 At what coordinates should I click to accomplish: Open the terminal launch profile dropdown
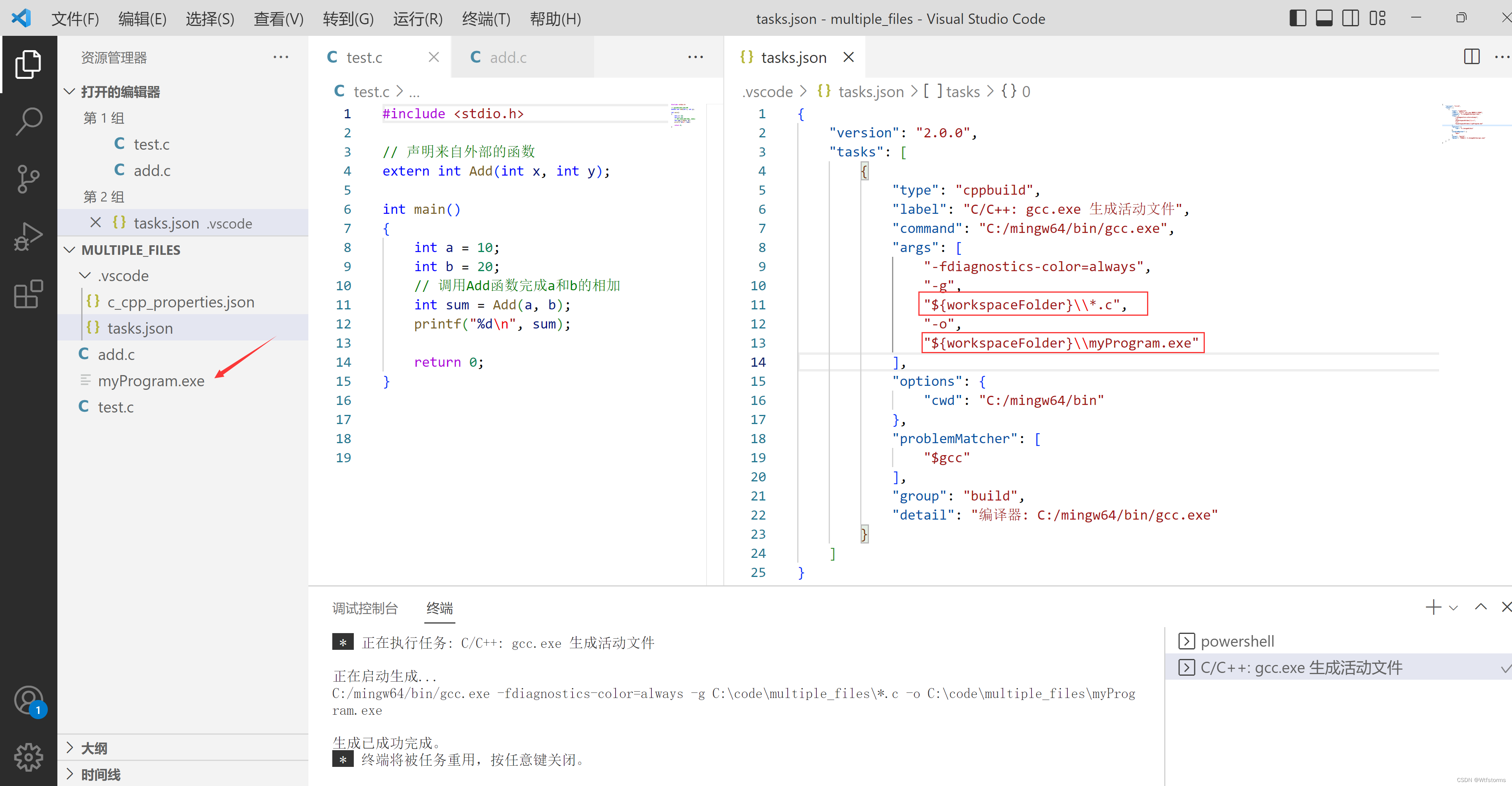[1453, 608]
